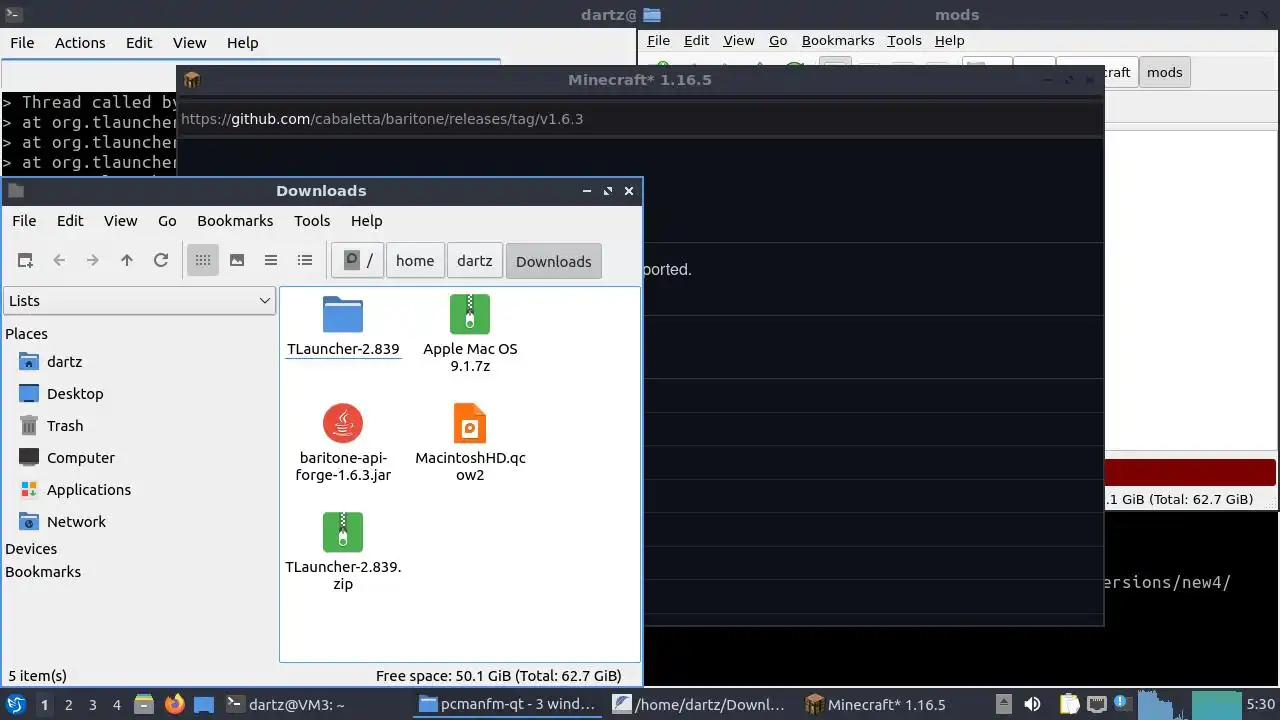Click the root "/" path button
Screen dimensions: 1280x720
point(358,261)
